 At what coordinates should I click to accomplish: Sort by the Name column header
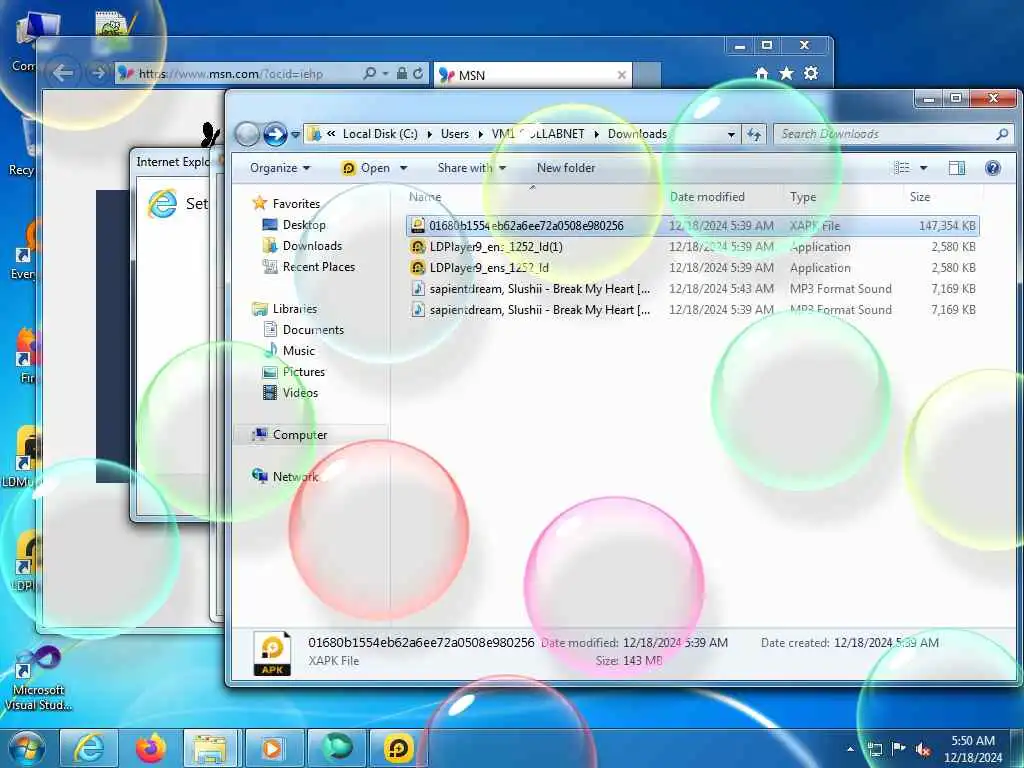(x=425, y=197)
